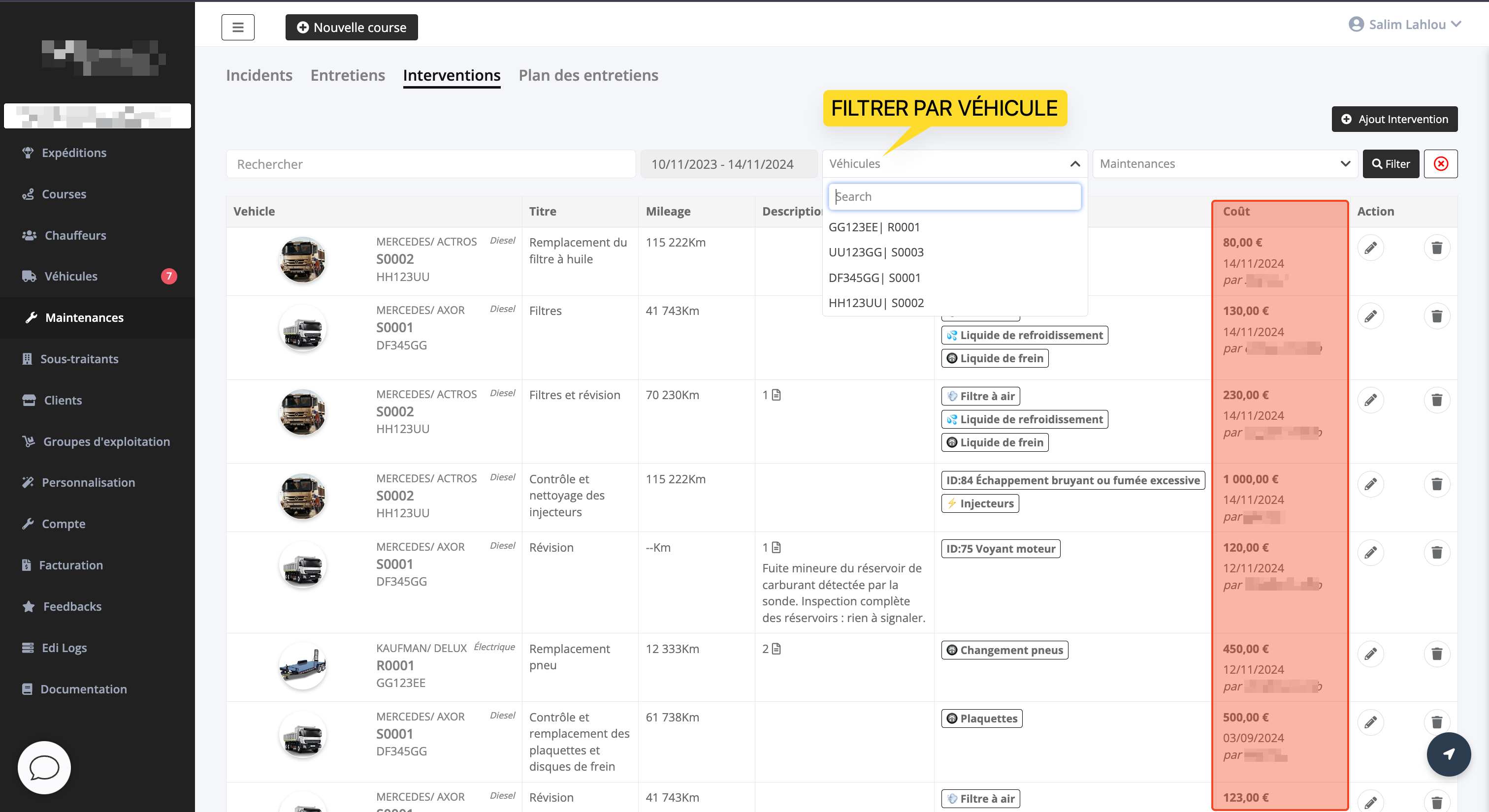Screen dimensions: 1489x812
Task: Open the Plan des entretiens tab
Action: [588, 75]
